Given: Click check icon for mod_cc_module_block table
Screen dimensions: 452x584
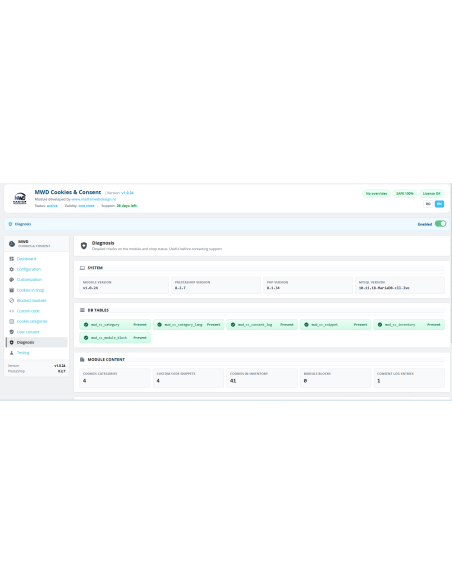Looking at the screenshot, I should coord(86,337).
